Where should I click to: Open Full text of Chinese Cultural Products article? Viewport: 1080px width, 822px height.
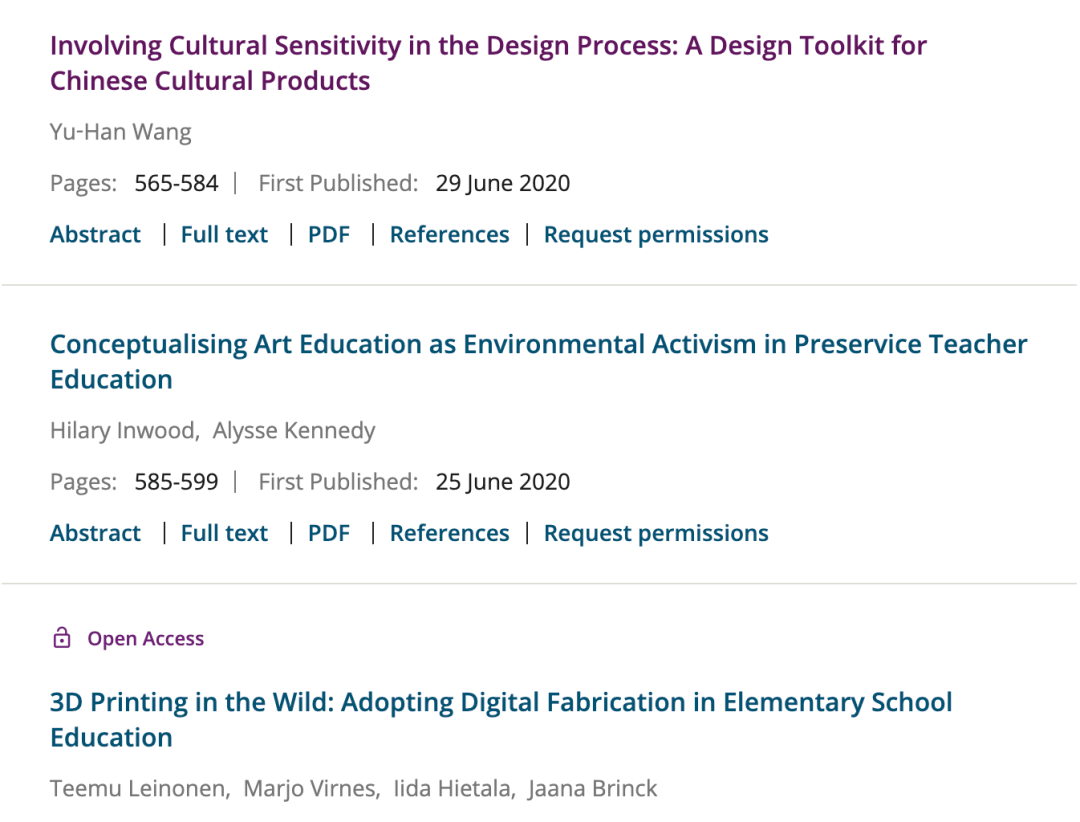(x=224, y=234)
